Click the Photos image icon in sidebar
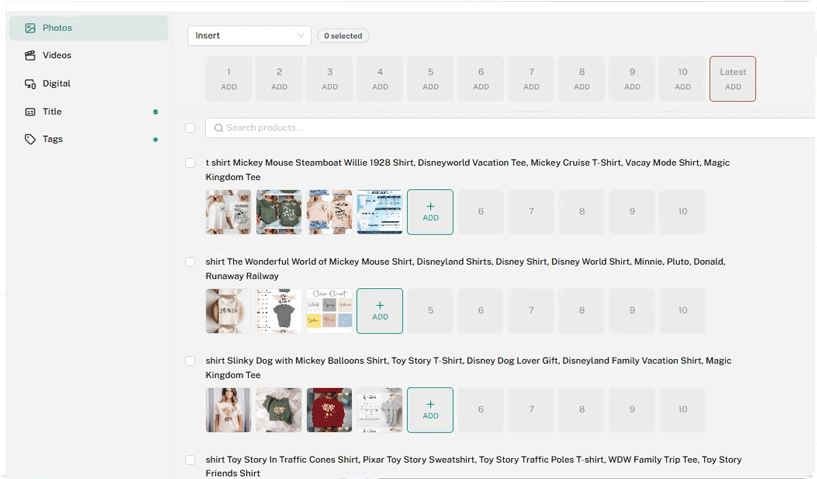 30,28
